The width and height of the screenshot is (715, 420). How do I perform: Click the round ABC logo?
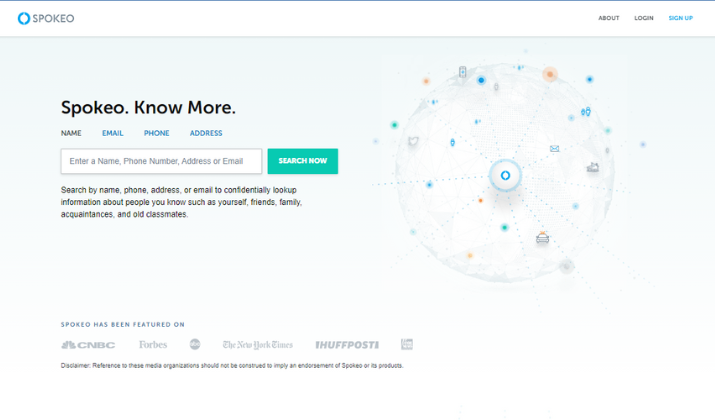pyautogui.click(x=195, y=344)
